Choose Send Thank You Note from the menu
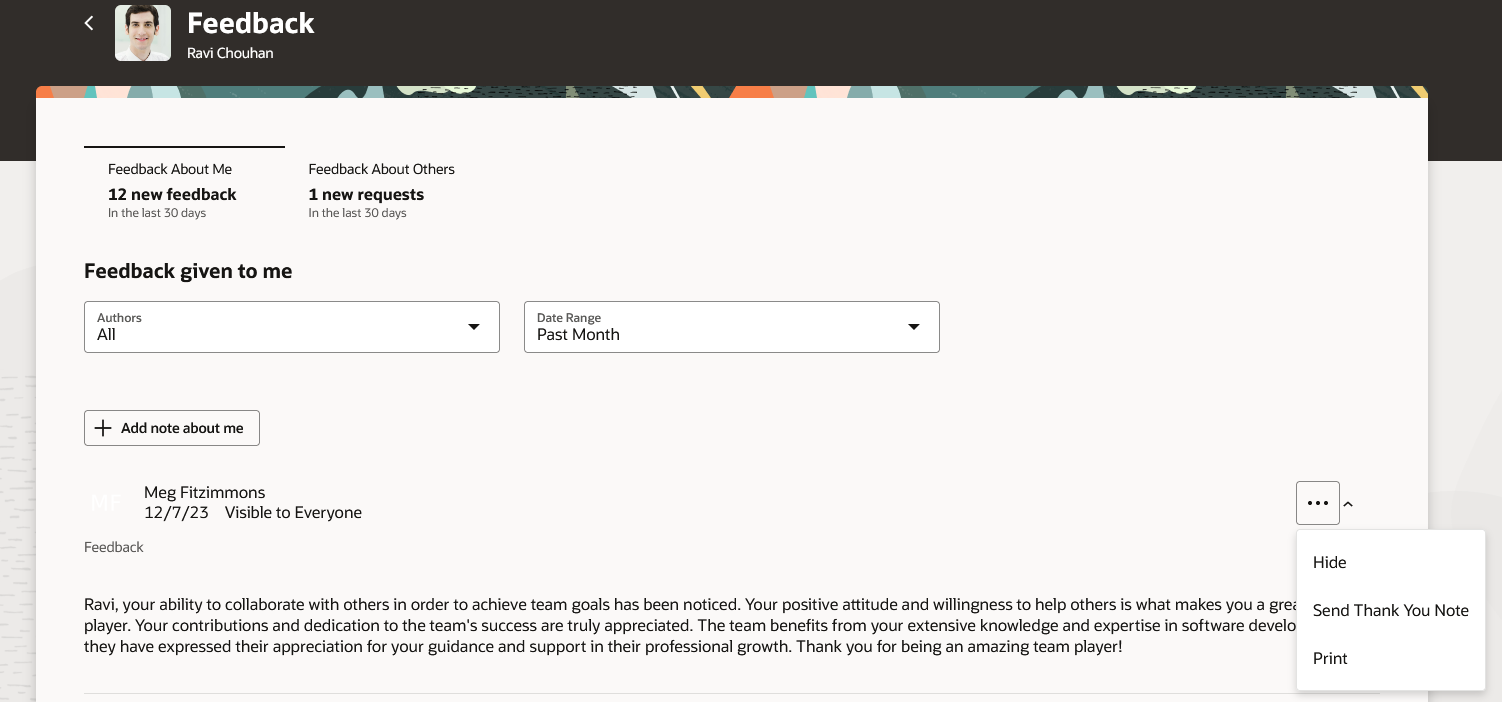This screenshot has height=702, width=1502. coord(1390,610)
